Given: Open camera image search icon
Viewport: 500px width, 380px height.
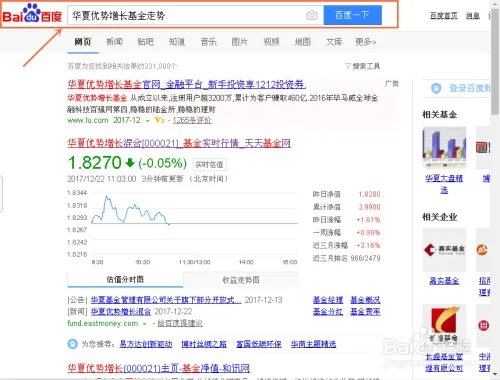Looking at the screenshot, I should pos(312,15).
